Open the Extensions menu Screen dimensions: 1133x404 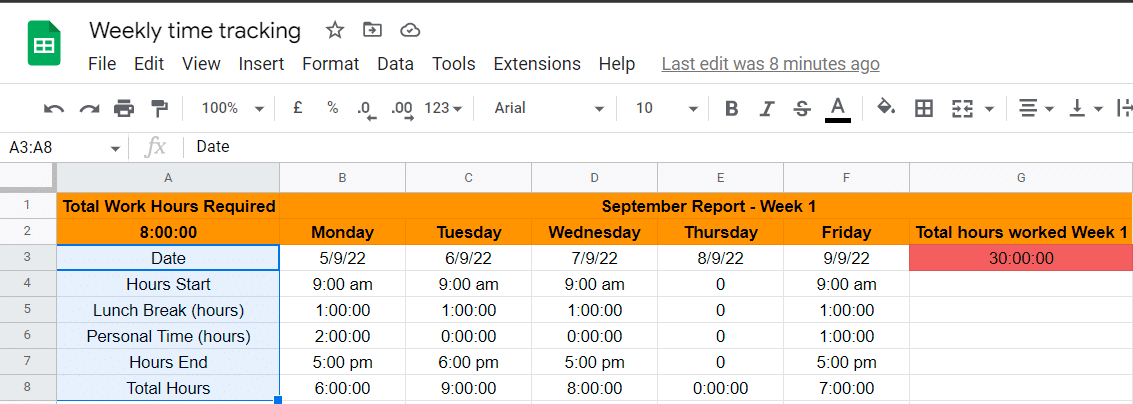coord(537,64)
